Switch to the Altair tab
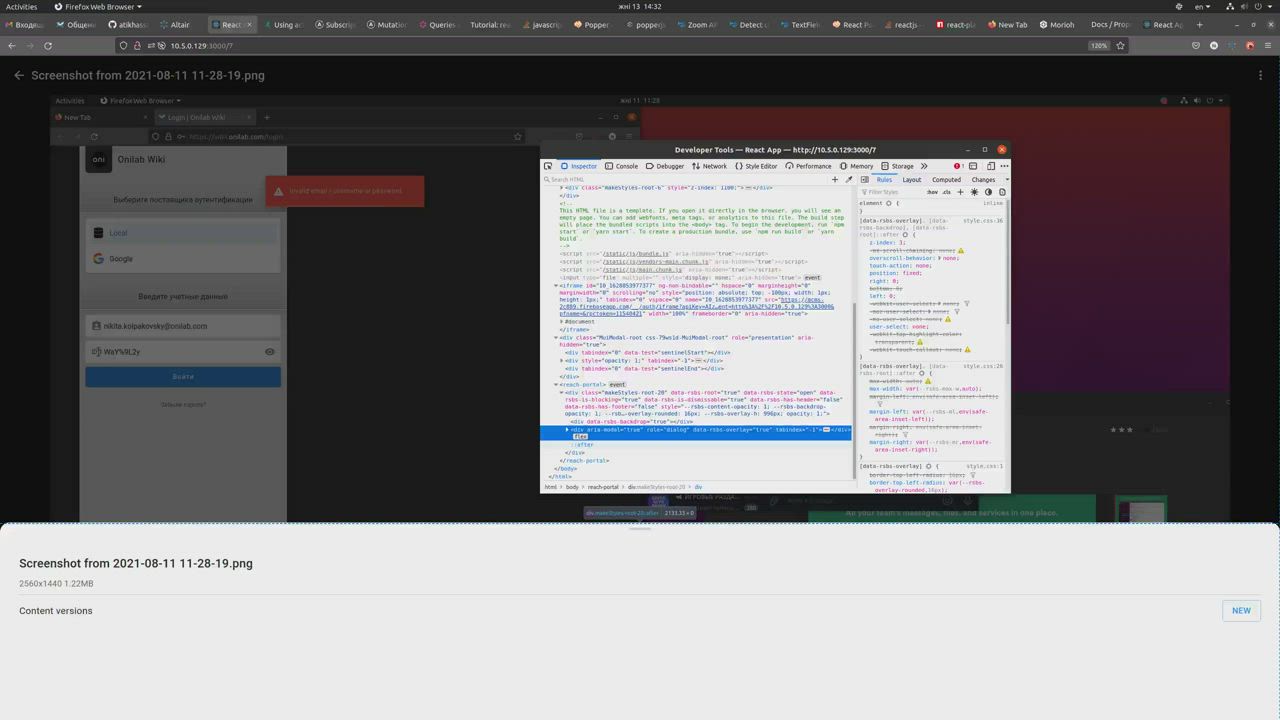 [x=183, y=24]
